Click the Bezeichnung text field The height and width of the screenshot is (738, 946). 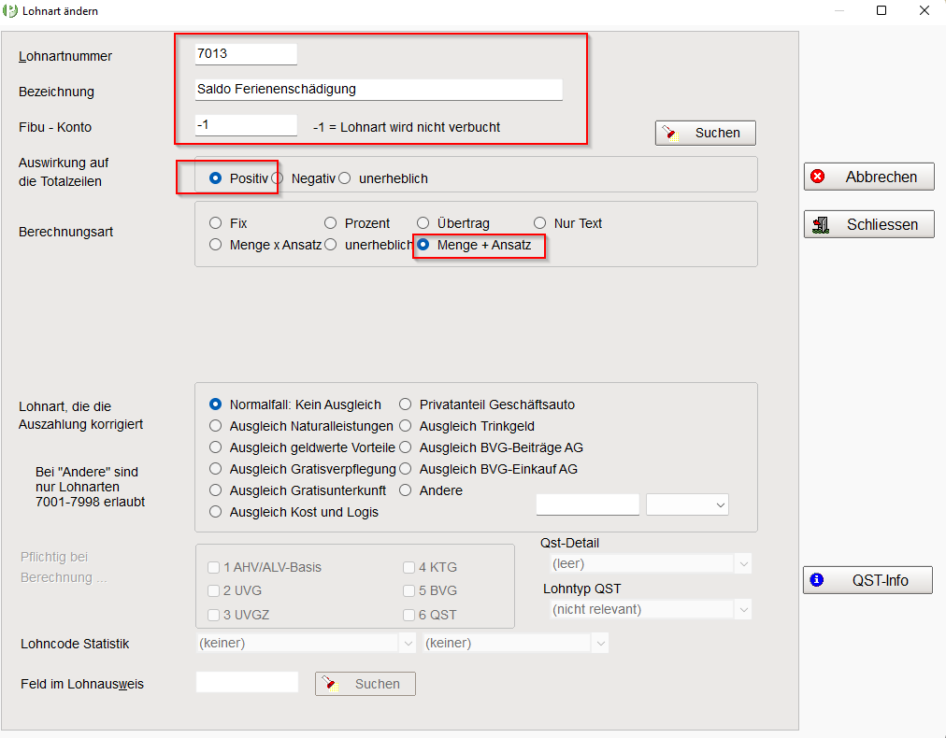[x=379, y=89]
